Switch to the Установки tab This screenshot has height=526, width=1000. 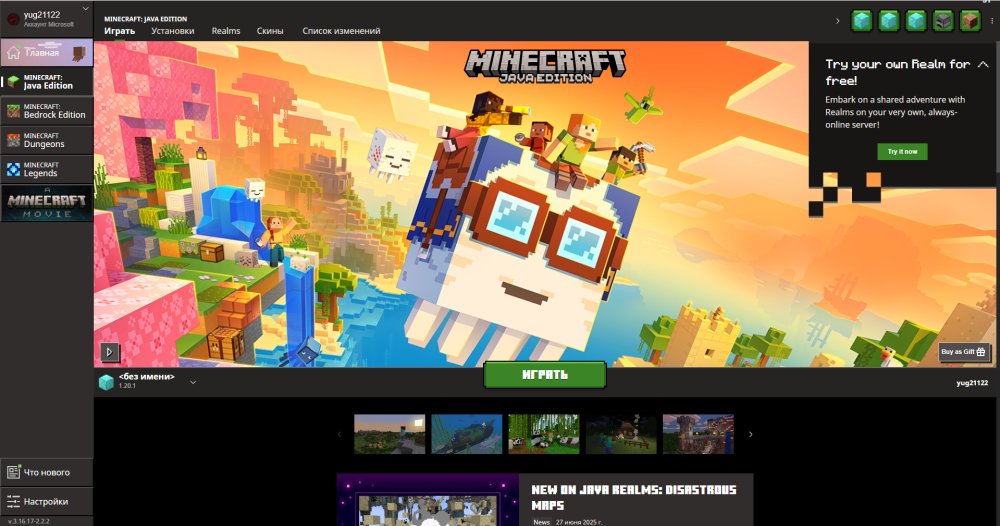173,31
